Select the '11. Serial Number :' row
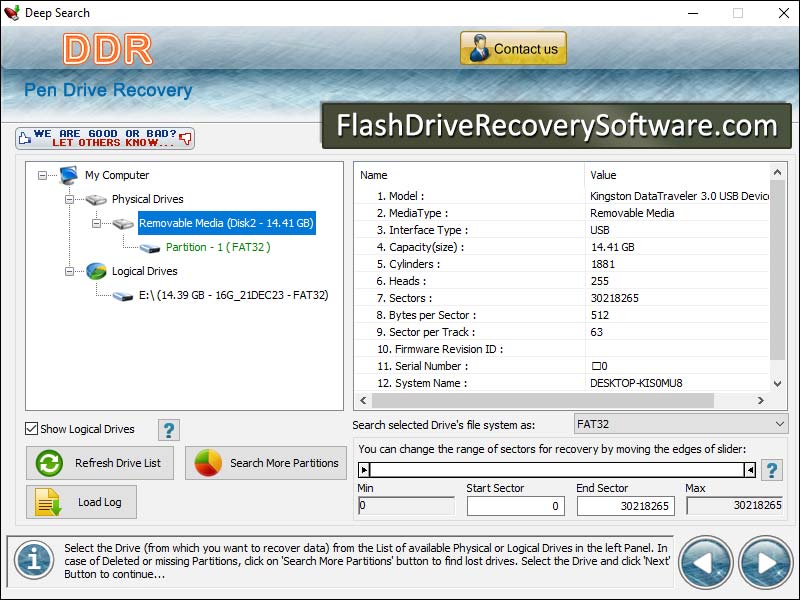 [562, 366]
